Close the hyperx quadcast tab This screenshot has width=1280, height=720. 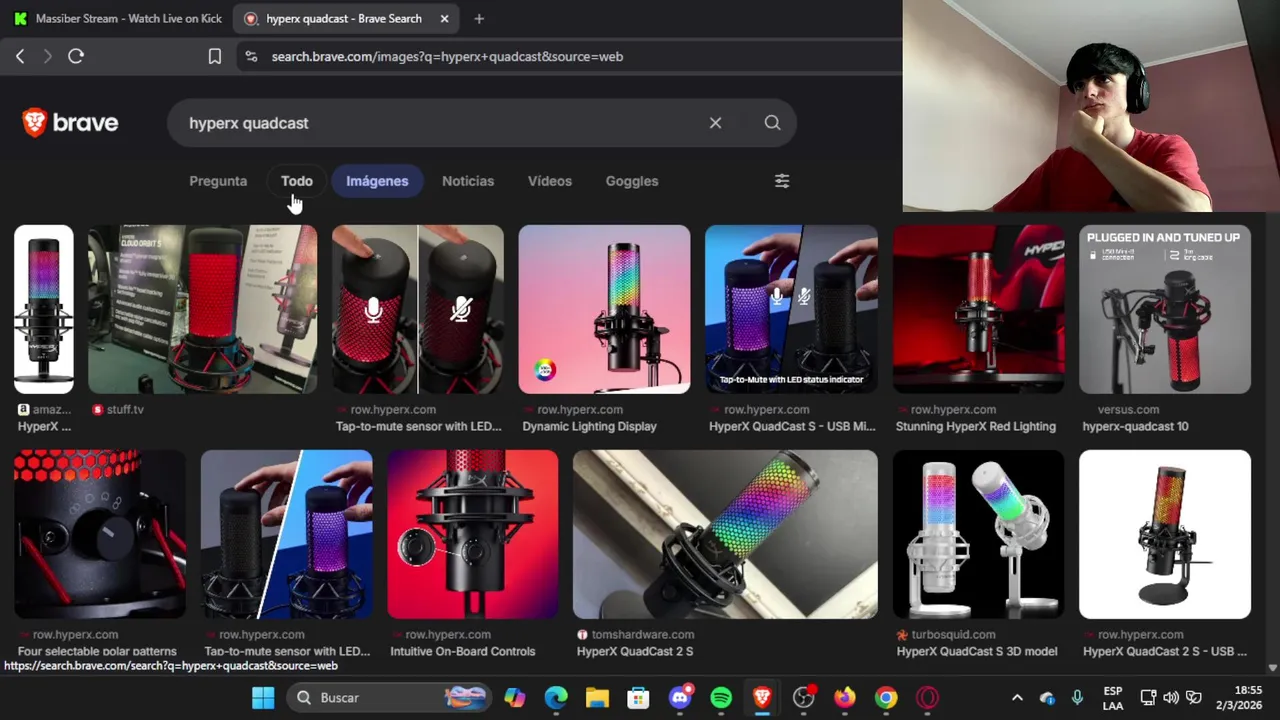(444, 18)
